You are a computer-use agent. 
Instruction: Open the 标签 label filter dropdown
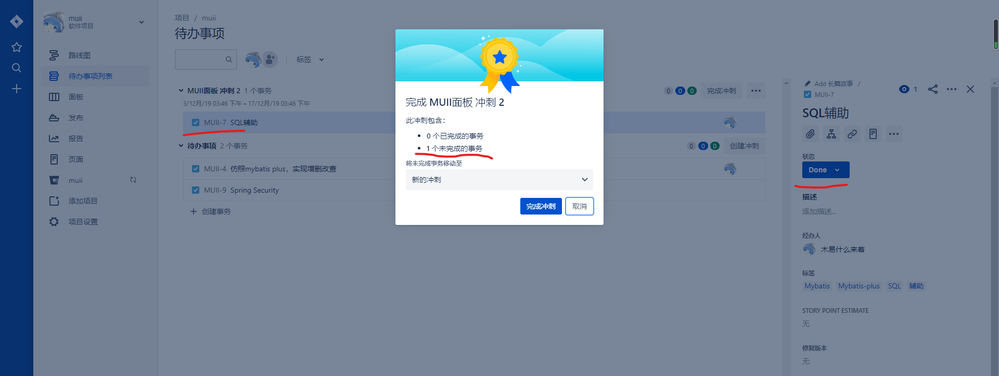[310, 59]
